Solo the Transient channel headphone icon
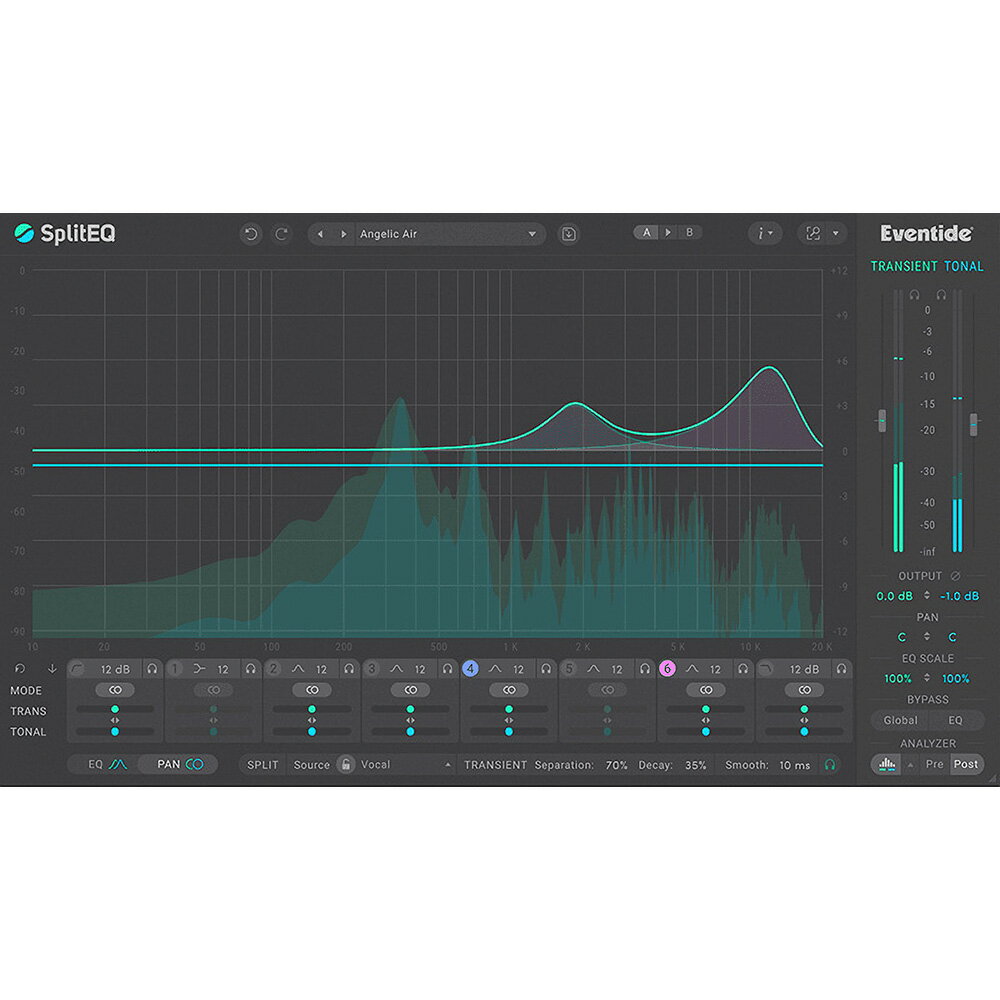Viewport: 1000px width, 1000px height. coord(914,295)
